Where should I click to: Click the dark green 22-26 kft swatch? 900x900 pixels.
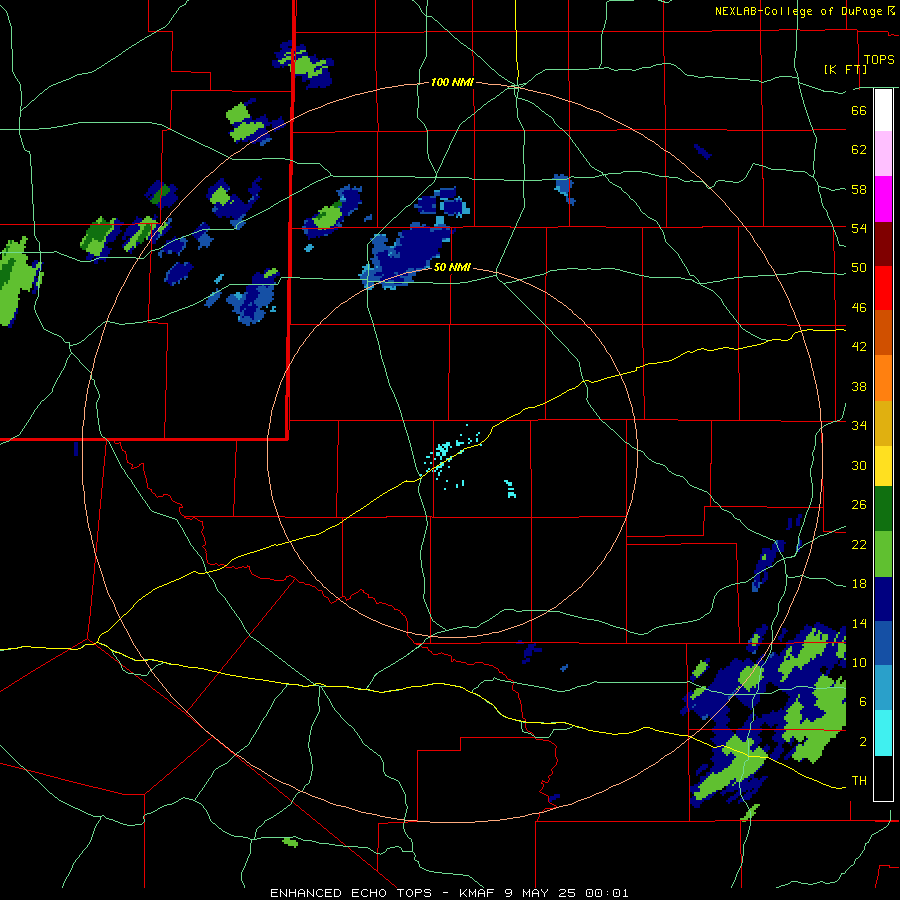tap(883, 509)
